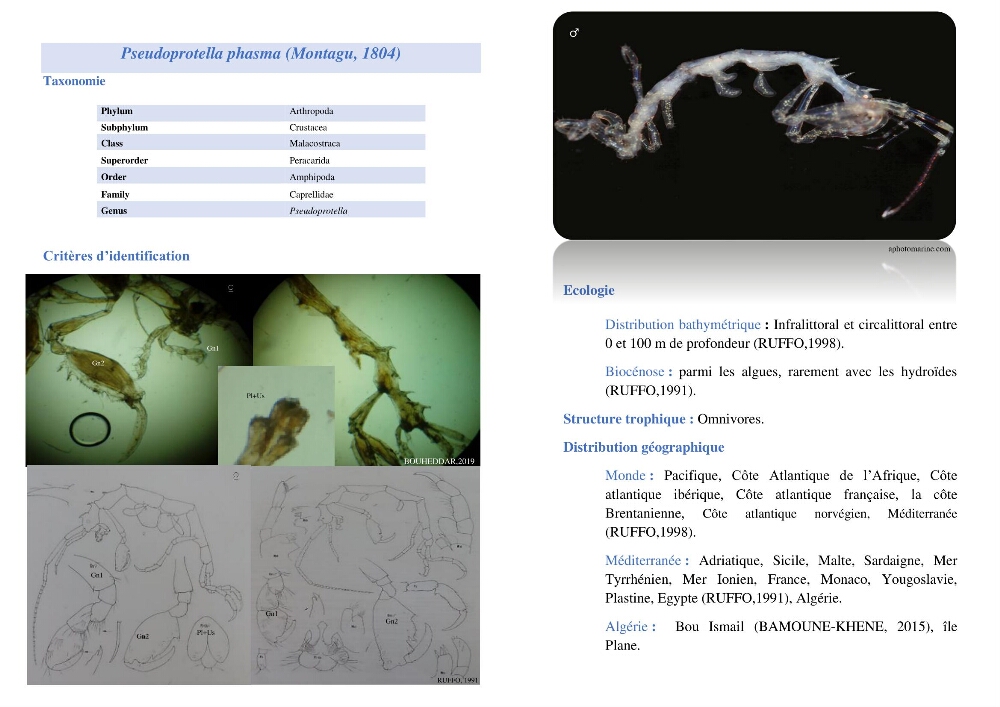Click the "Arthropoda" table cell
1000x707 pixels.
311,111
